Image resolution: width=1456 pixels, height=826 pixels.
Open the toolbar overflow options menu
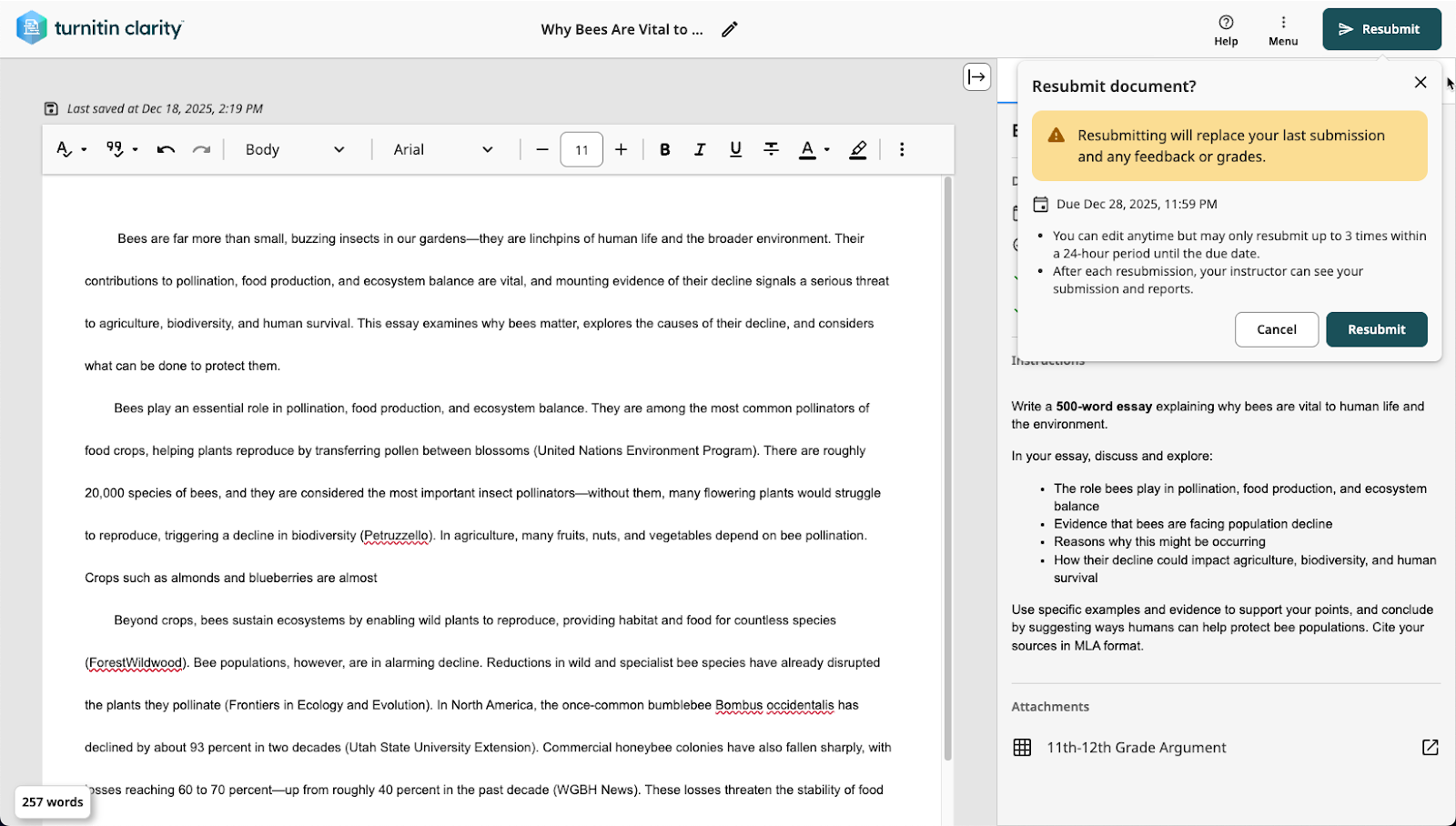[x=902, y=149]
